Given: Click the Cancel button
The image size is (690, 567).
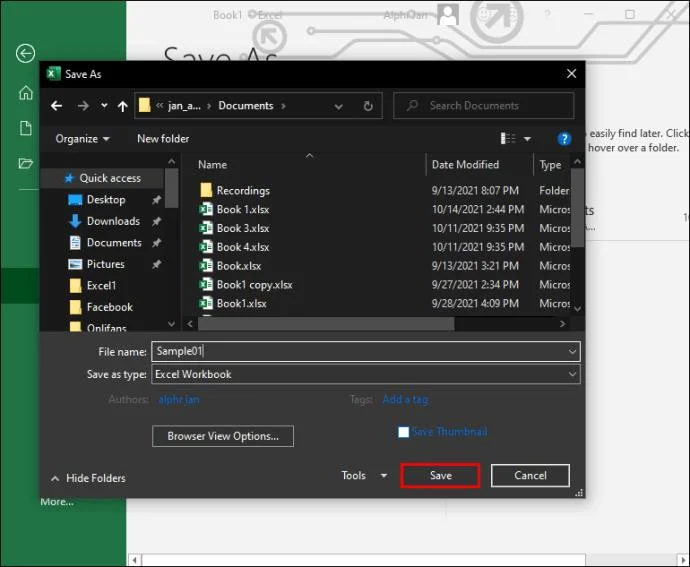Looking at the screenshot, I should (x=530, y=475).
